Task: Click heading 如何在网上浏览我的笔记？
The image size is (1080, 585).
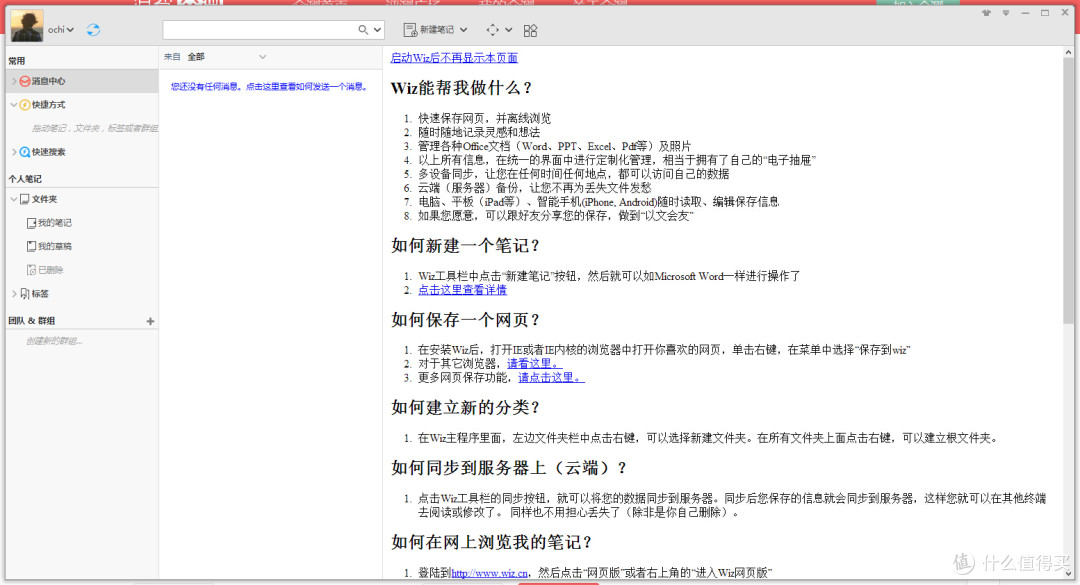Action: 492,542
